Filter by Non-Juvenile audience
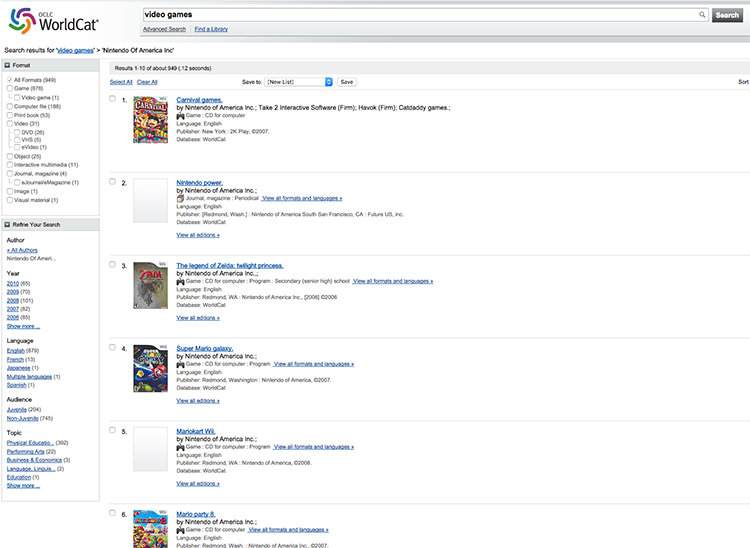This screenshot has height=548, width=750. [x=22, y=418]
